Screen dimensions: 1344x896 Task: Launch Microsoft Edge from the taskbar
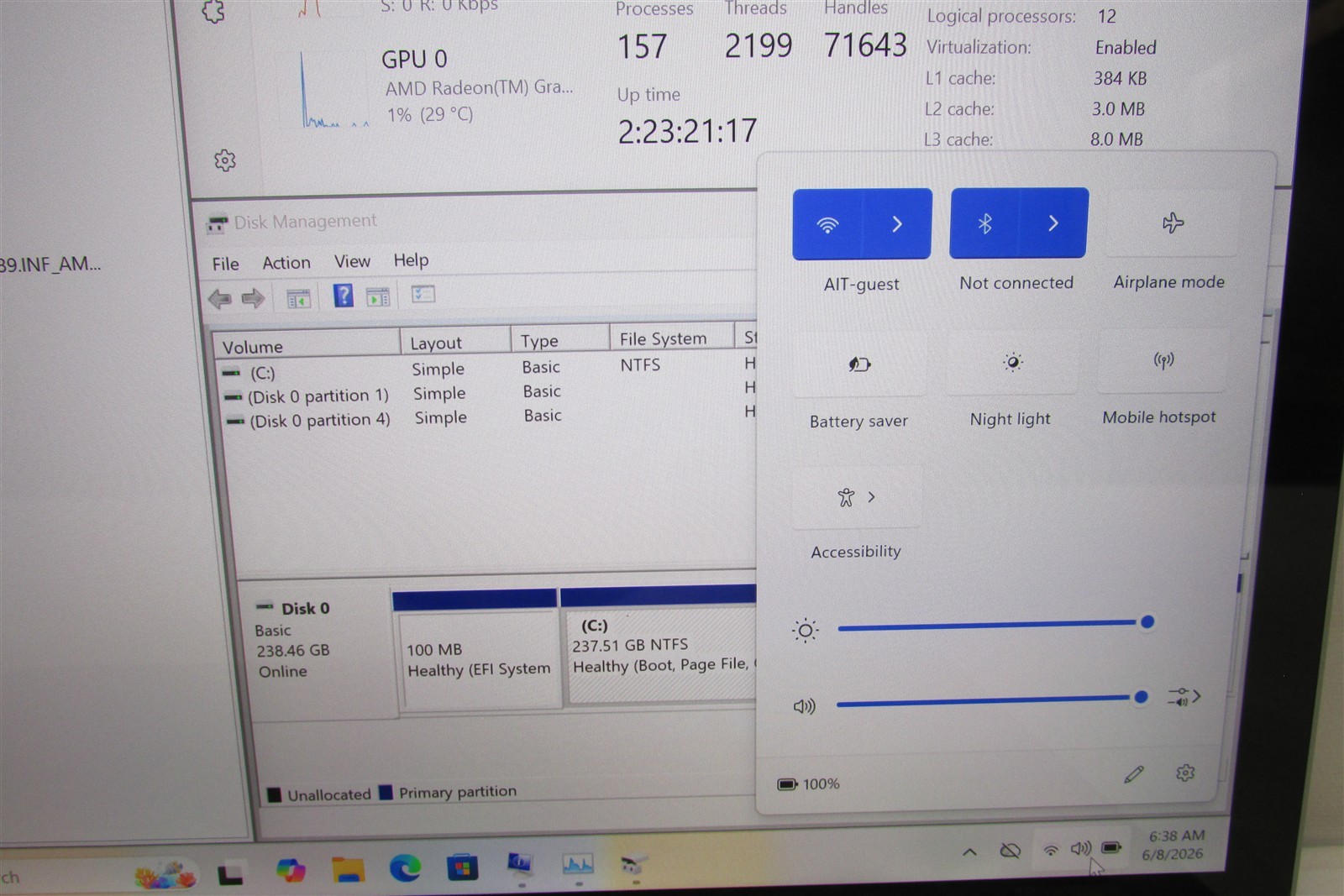click(405, 868)
